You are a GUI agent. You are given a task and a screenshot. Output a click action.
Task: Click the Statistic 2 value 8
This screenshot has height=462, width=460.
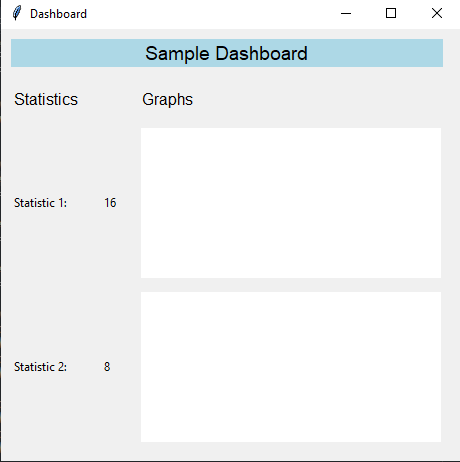click(x=107, y=367)
